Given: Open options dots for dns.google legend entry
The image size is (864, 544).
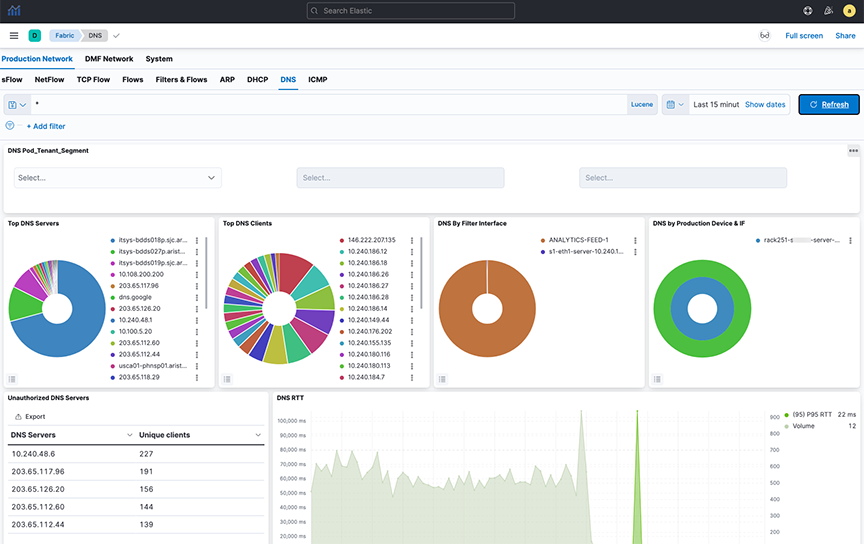Looking at the screenshot, I should click(x=197, y=298).
